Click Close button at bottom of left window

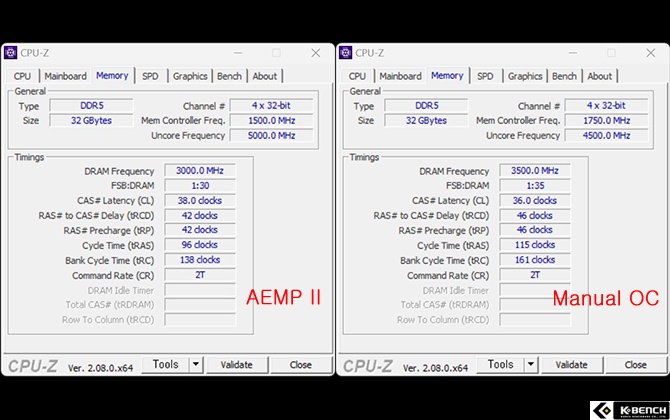point(301,364)
